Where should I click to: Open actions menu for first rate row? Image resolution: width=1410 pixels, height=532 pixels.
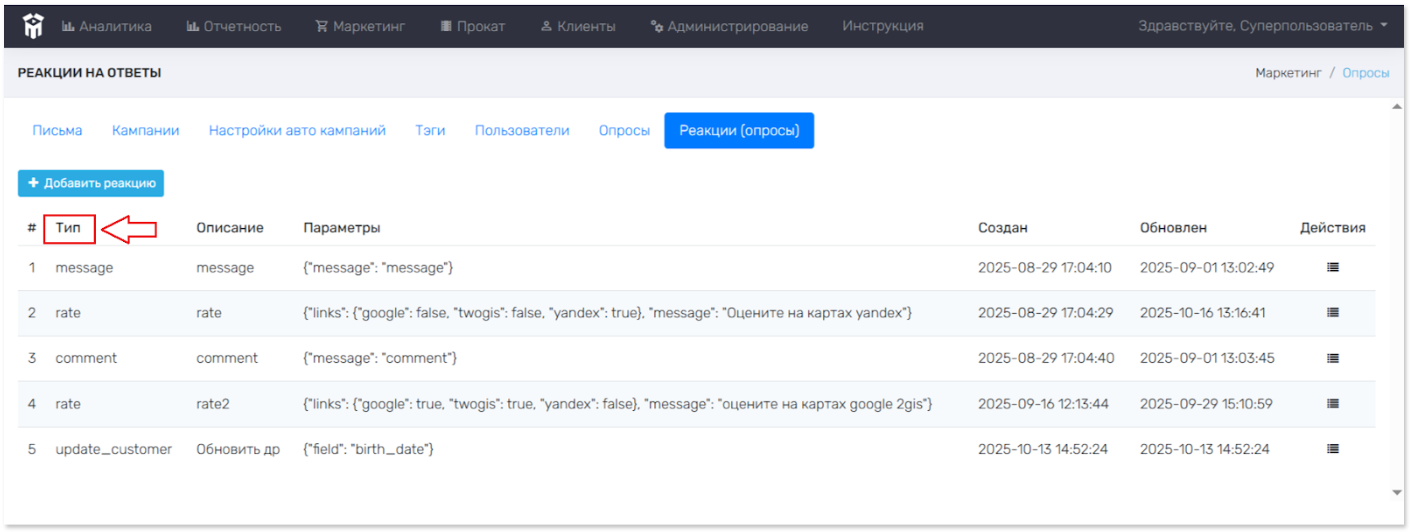1332,313
